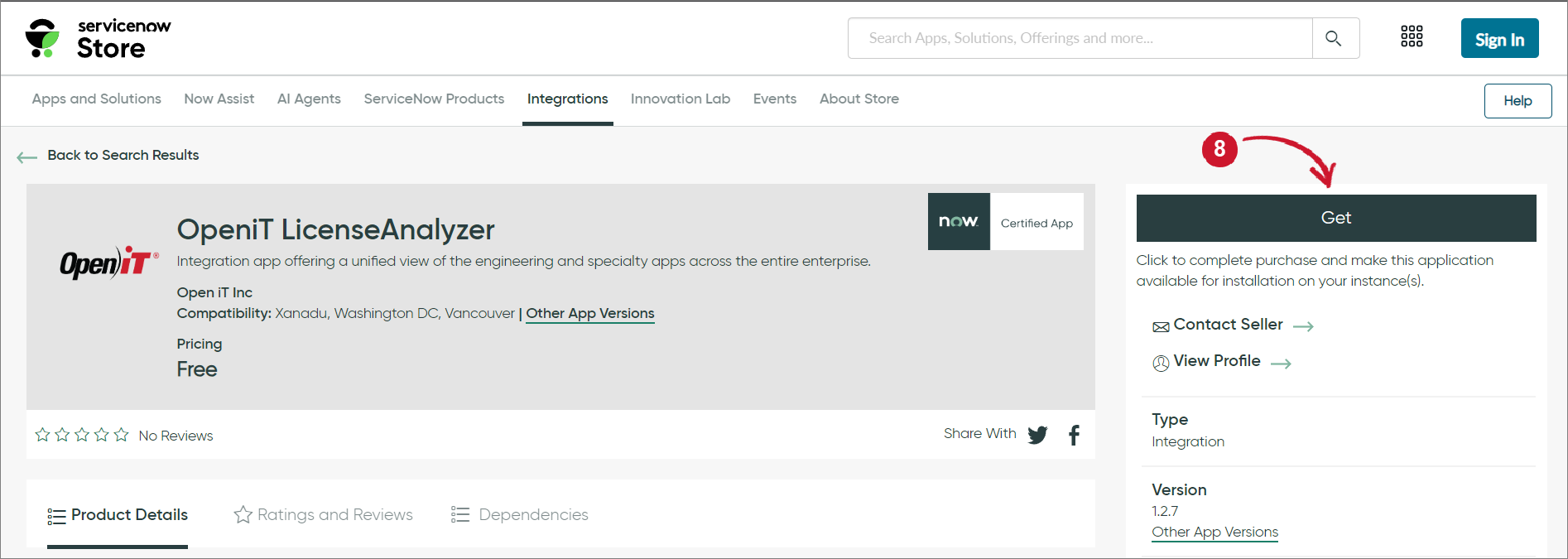Focus the Search Apps input field

click(x=1080, y=38)
